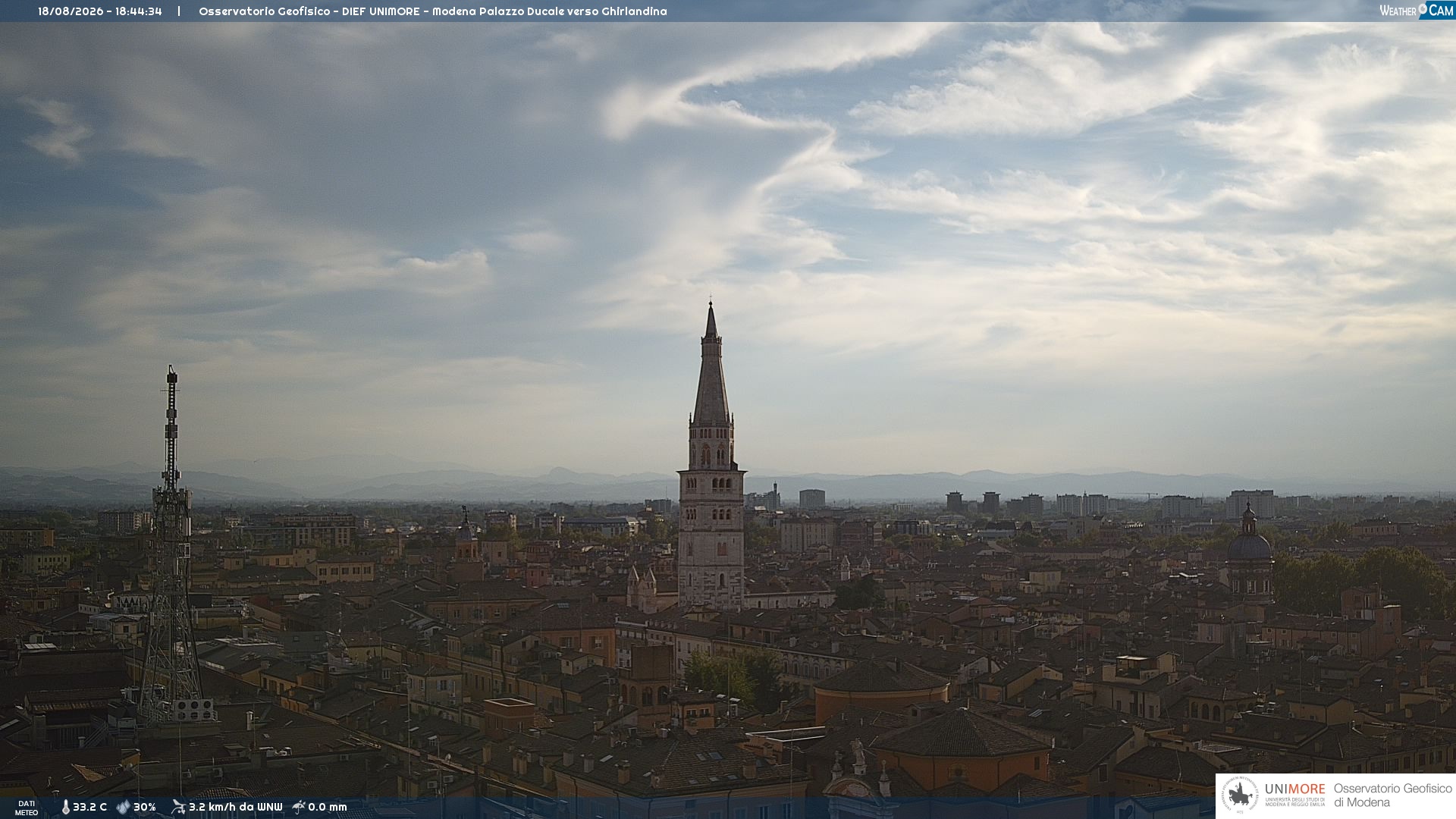Click the thermometer temperature icon

pyautogui.click(x=66, y=808)
